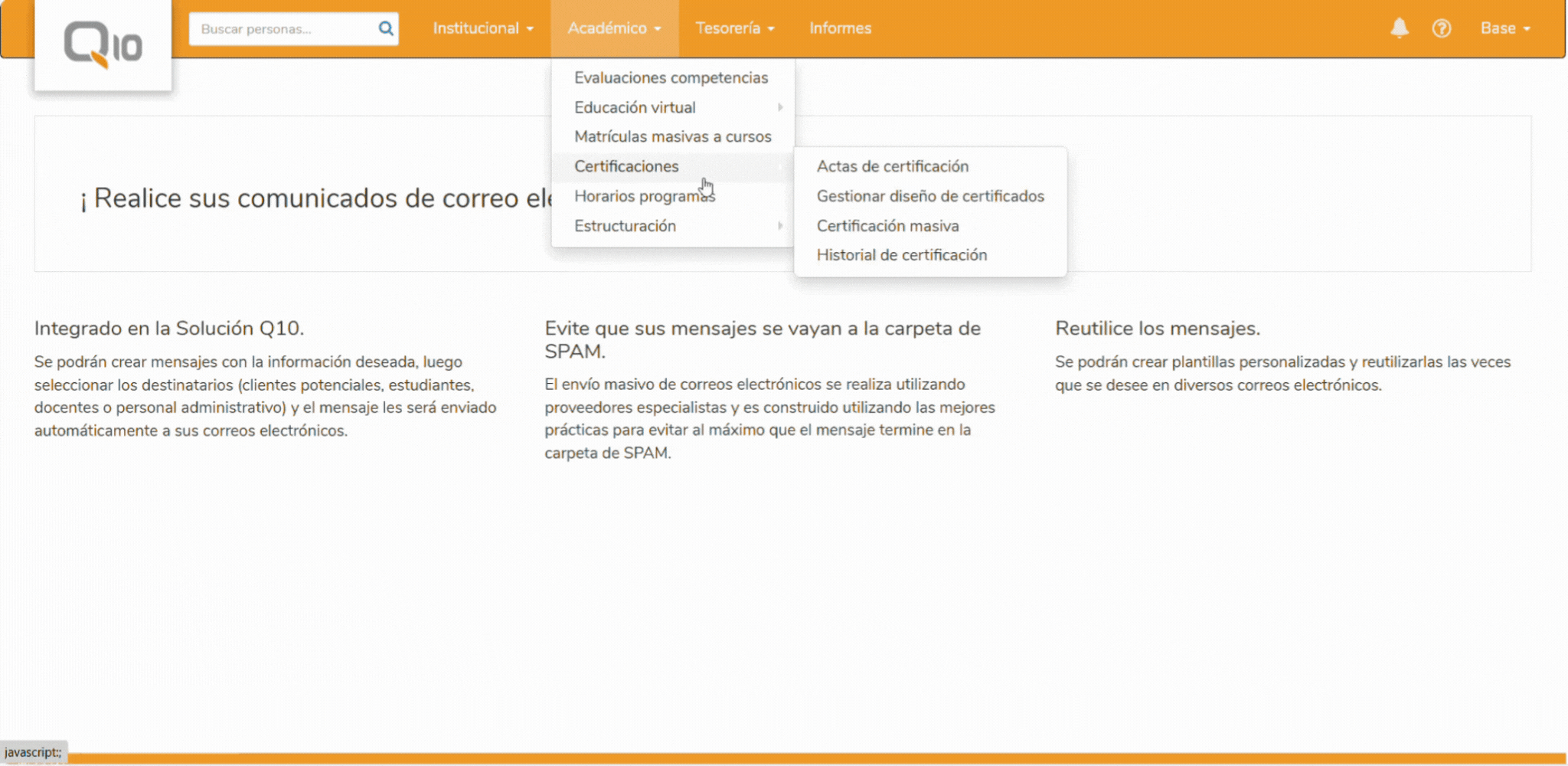Select Gestionar diseño de certificados
Screen dimensions: 1568x766
click(929, 196)
